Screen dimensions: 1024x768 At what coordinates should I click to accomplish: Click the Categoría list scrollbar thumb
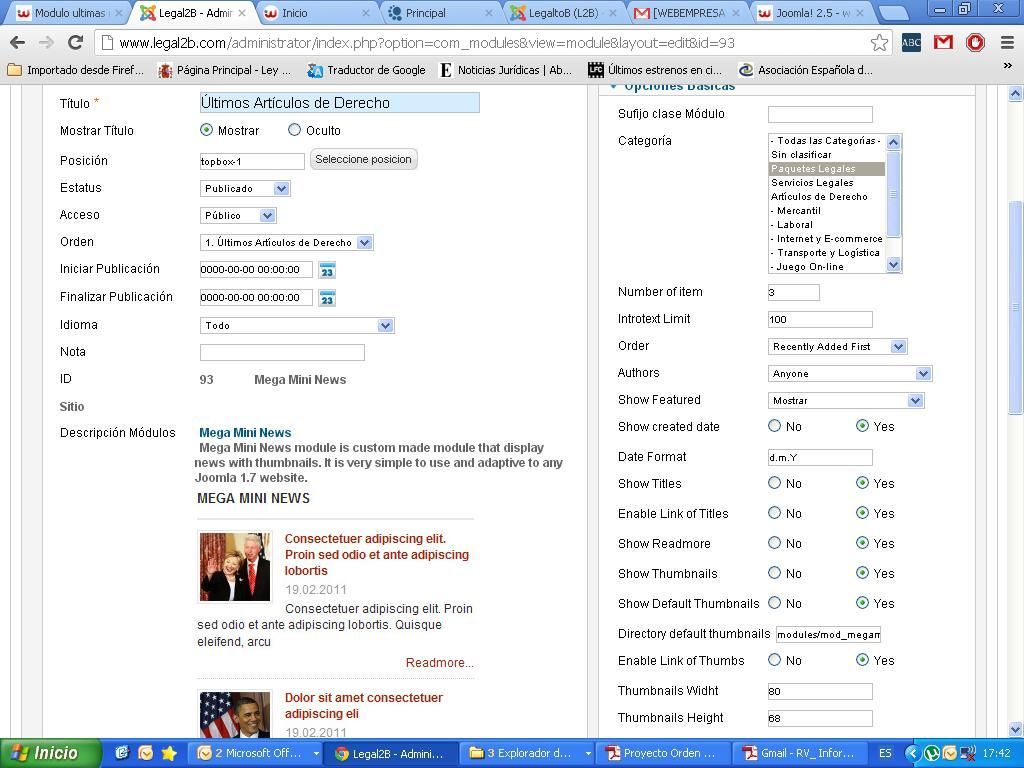tap(893, 194)
